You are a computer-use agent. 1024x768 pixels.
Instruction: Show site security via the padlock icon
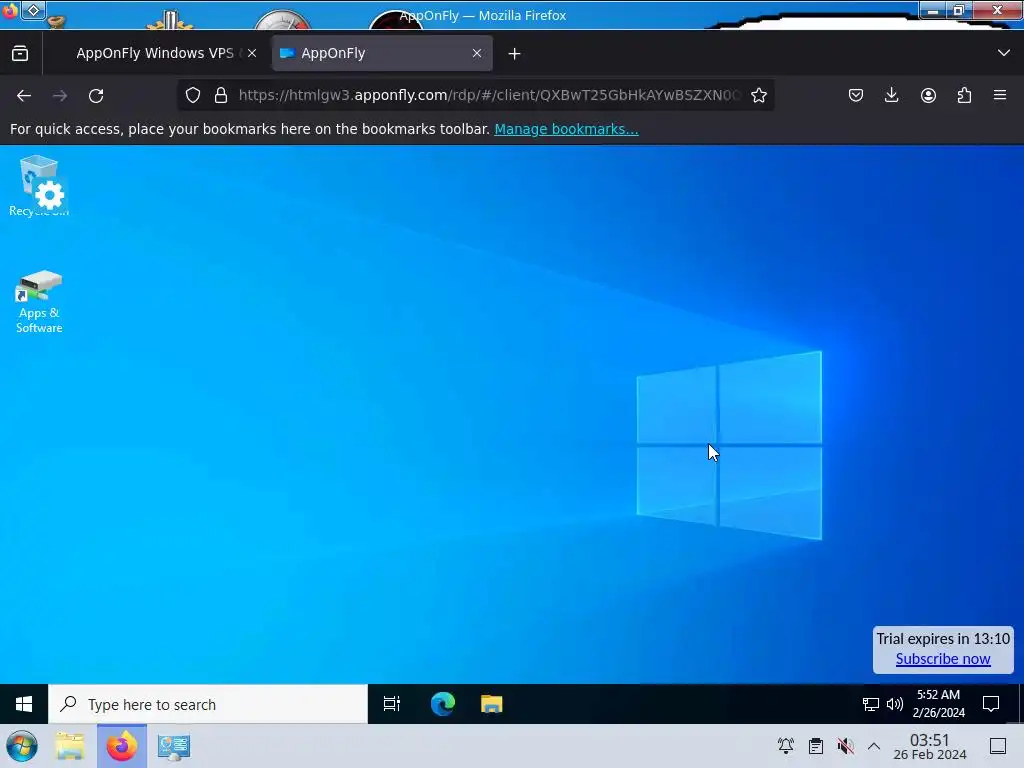point(221,95)
